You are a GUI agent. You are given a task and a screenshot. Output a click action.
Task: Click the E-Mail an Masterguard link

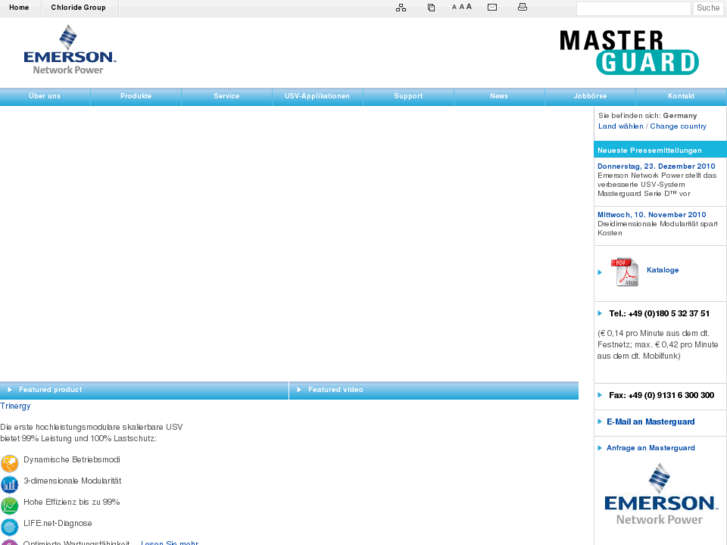click(x=650, y=422)
